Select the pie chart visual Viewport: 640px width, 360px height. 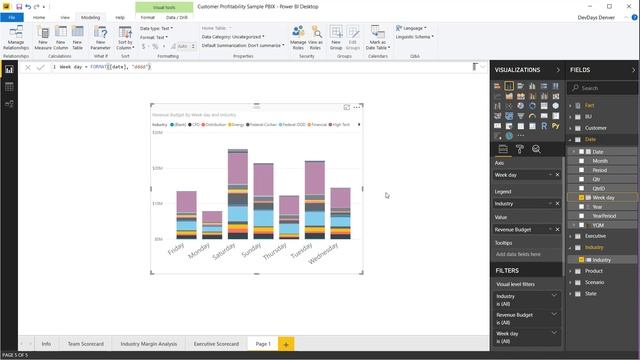(520, 106)
